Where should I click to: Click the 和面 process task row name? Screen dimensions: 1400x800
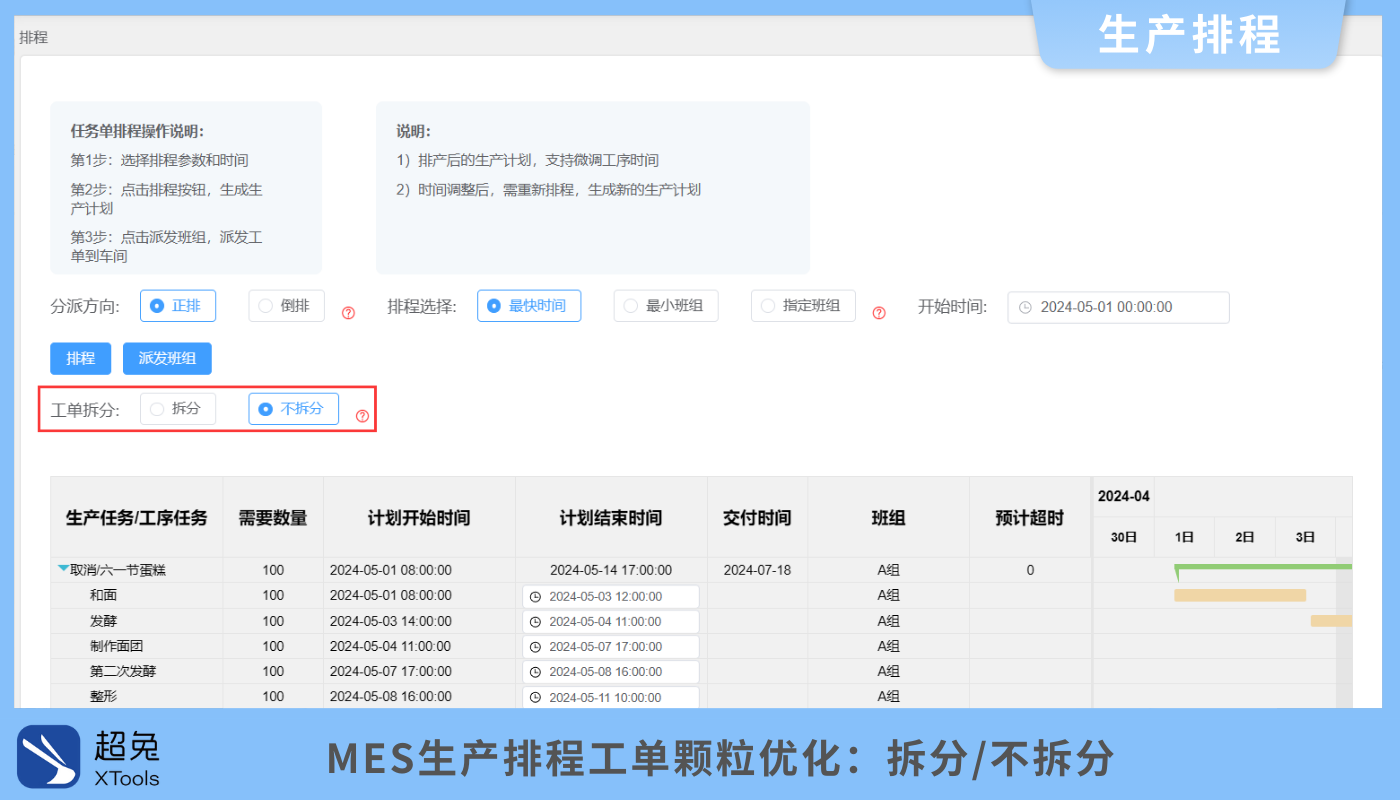(x=103, y=595)
